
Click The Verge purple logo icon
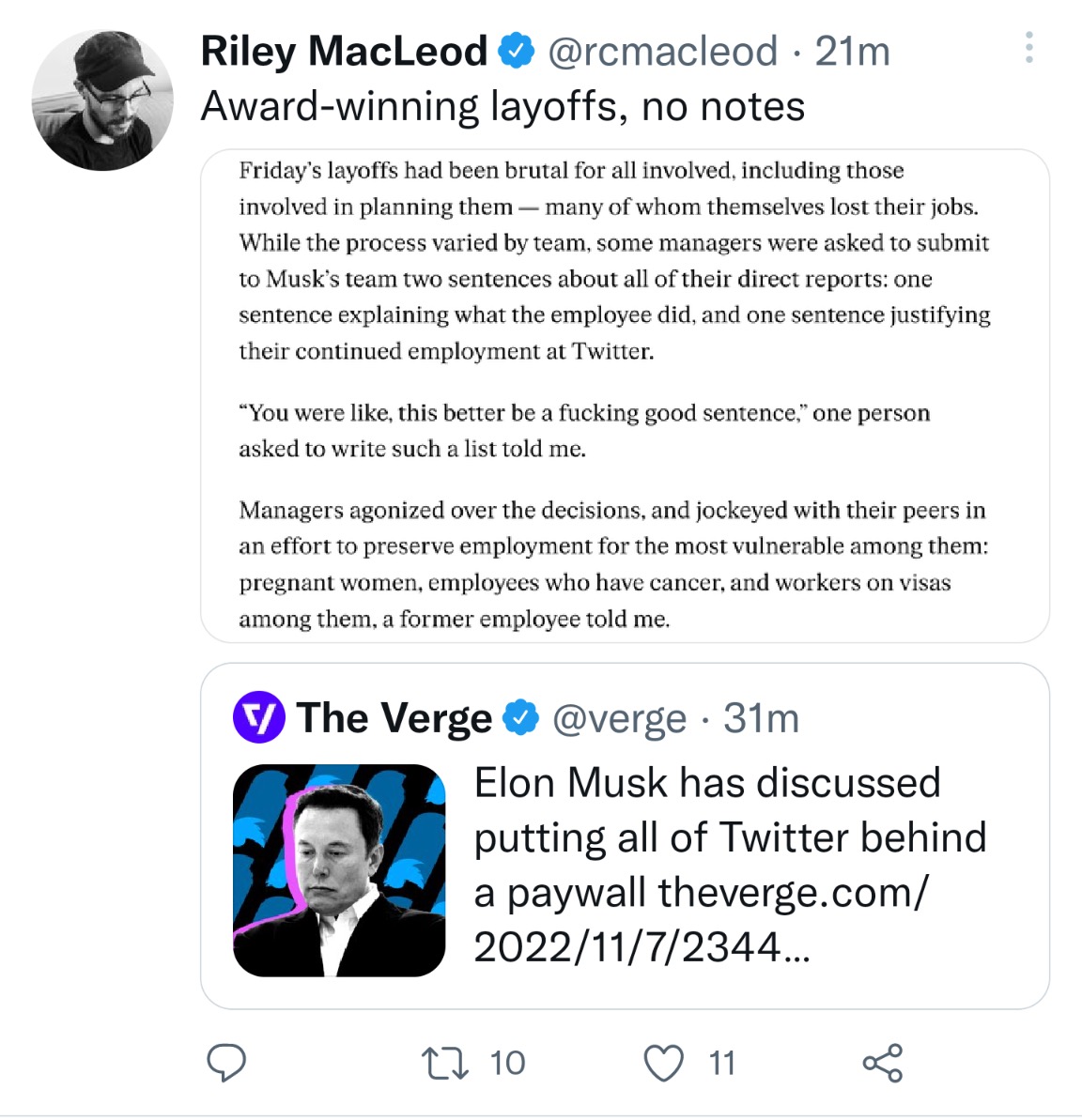point(258,718)
